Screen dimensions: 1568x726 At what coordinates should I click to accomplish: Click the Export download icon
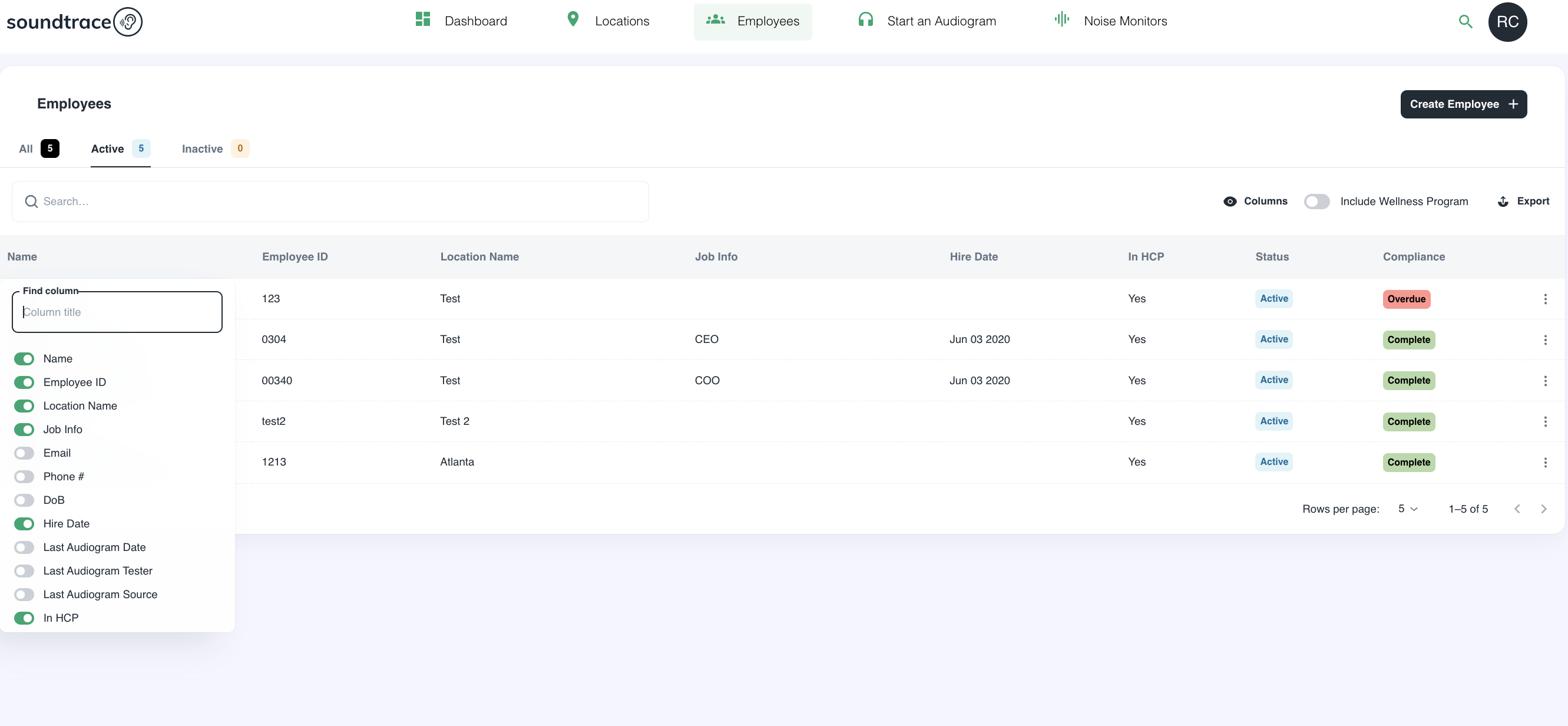(1503, 202)
